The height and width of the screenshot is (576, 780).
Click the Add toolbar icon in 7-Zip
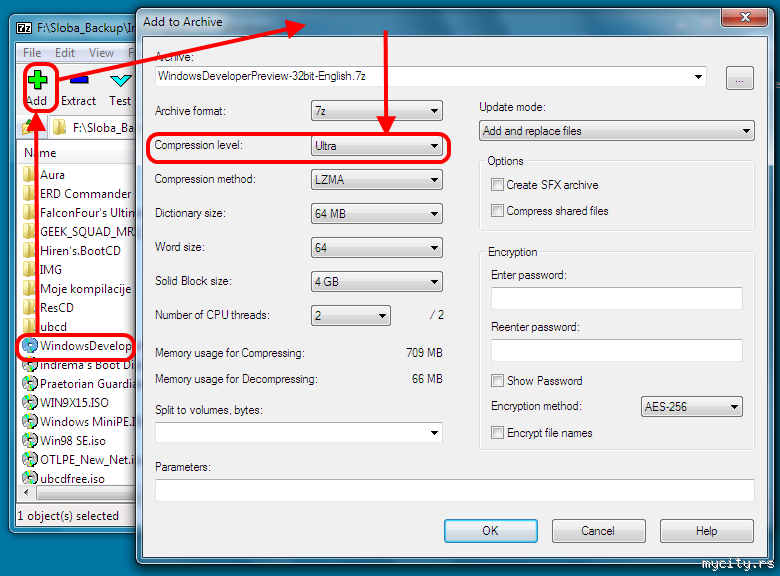[37, 80]
